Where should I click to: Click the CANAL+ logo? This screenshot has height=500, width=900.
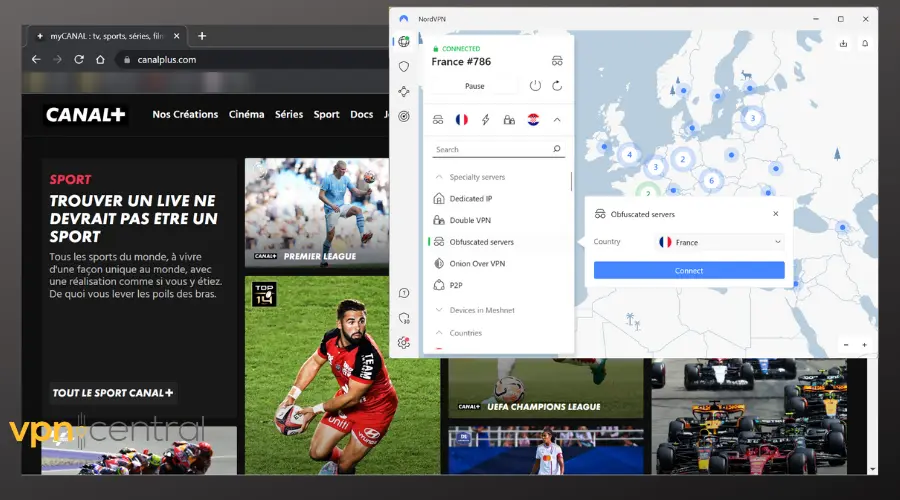[85, 115]
